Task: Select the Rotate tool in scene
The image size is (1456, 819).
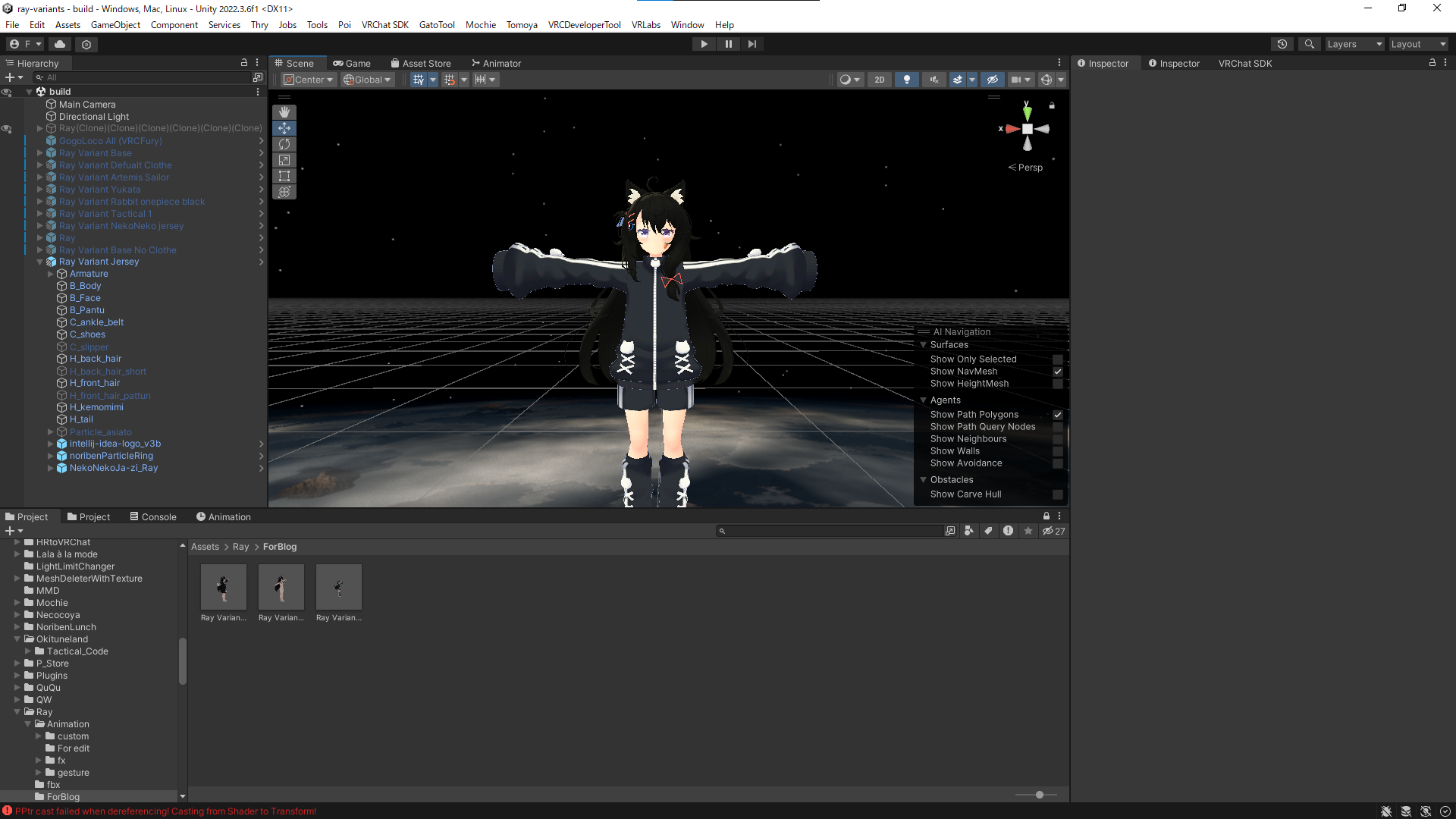Action: [284, 144]
